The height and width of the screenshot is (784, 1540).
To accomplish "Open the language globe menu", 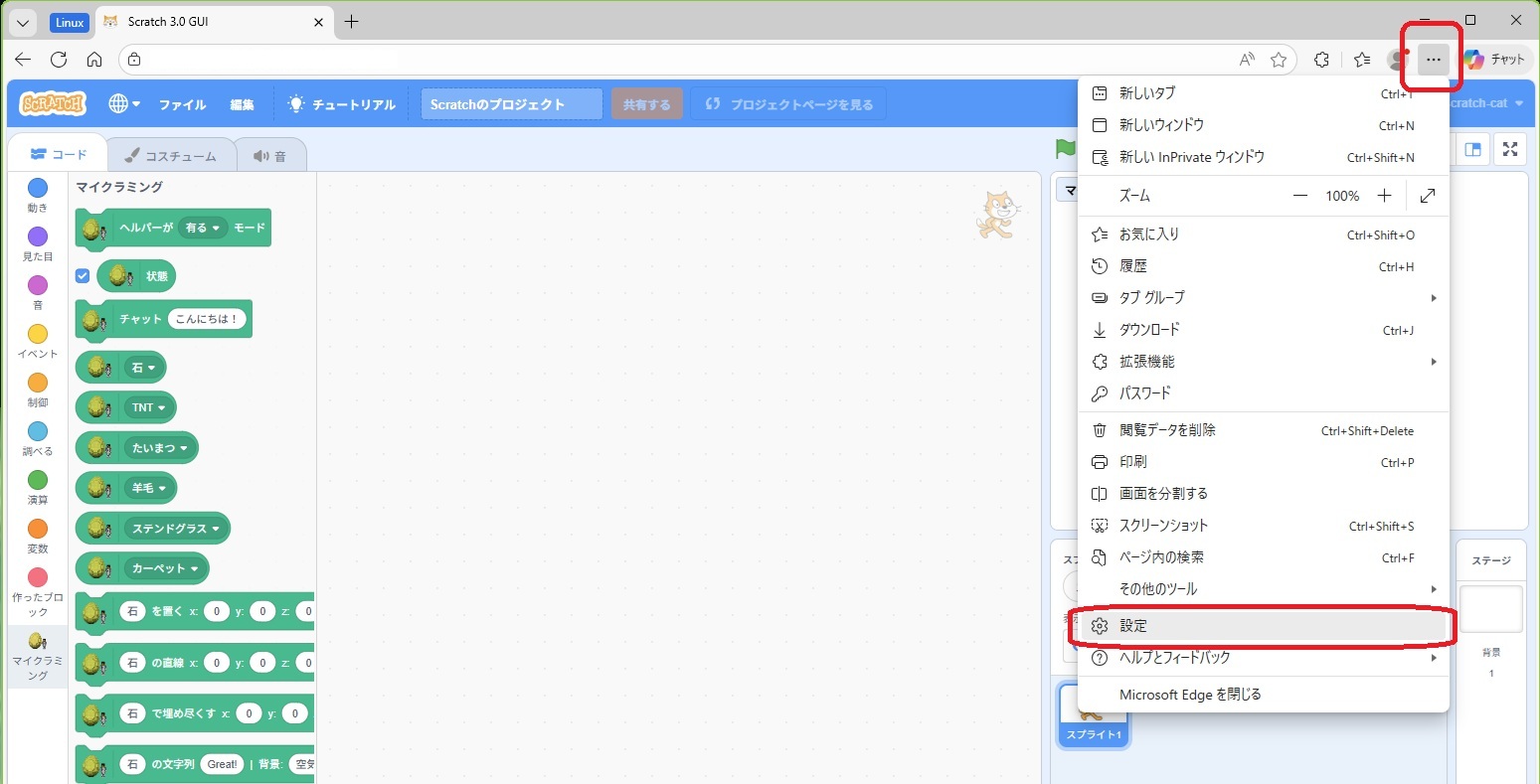I will click(123, 104).
